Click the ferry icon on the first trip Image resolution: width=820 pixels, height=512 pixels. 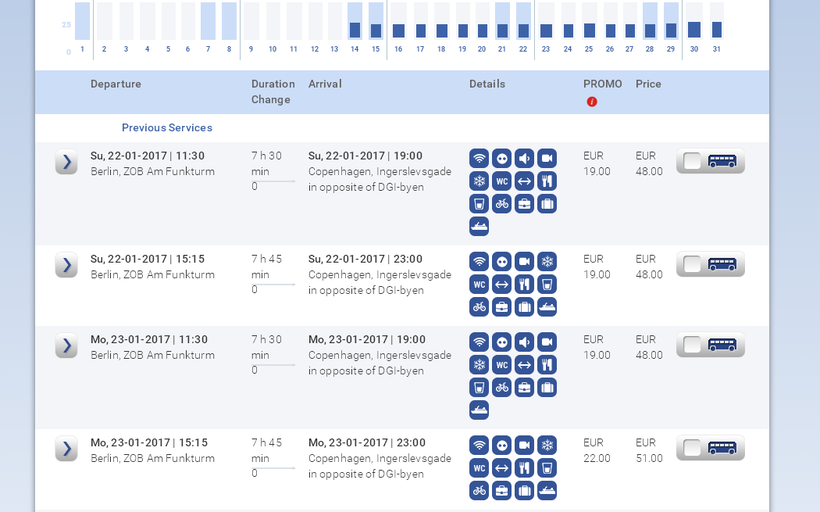click(x=479, y=227)
